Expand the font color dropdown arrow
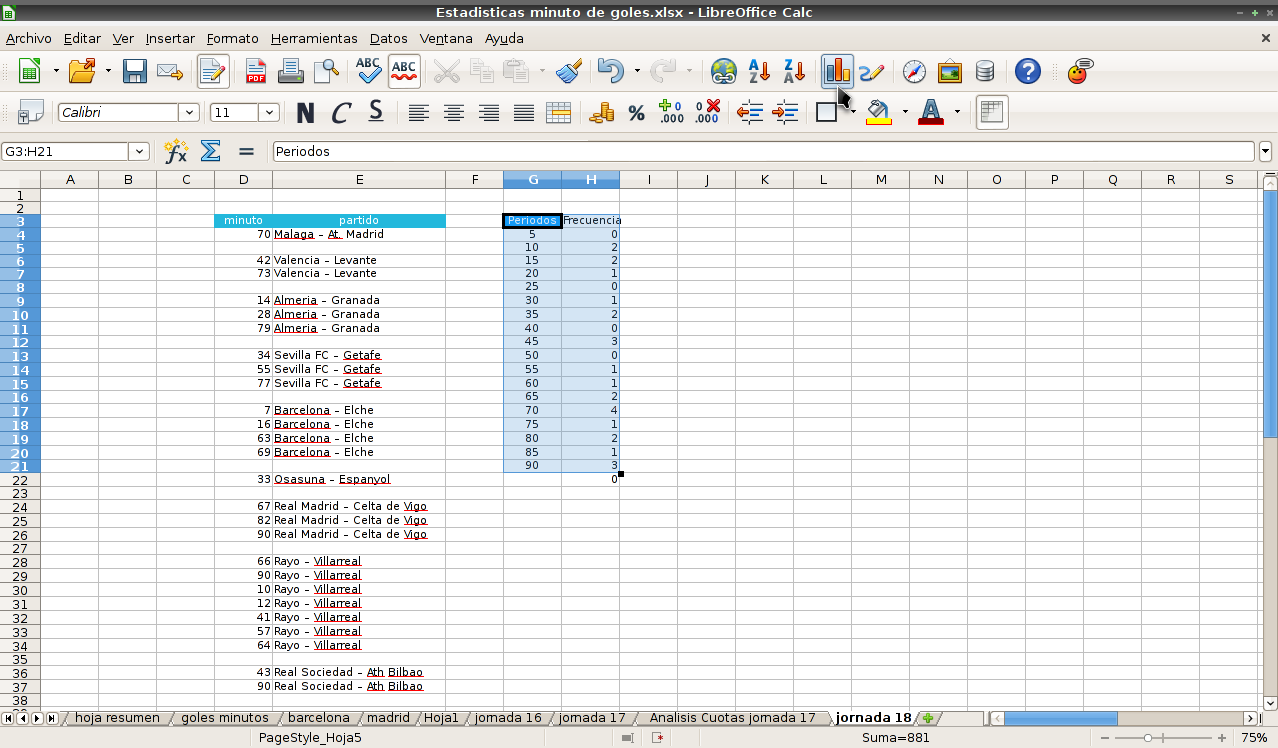This screenshot has width=1278, height=748. (957, 112)
